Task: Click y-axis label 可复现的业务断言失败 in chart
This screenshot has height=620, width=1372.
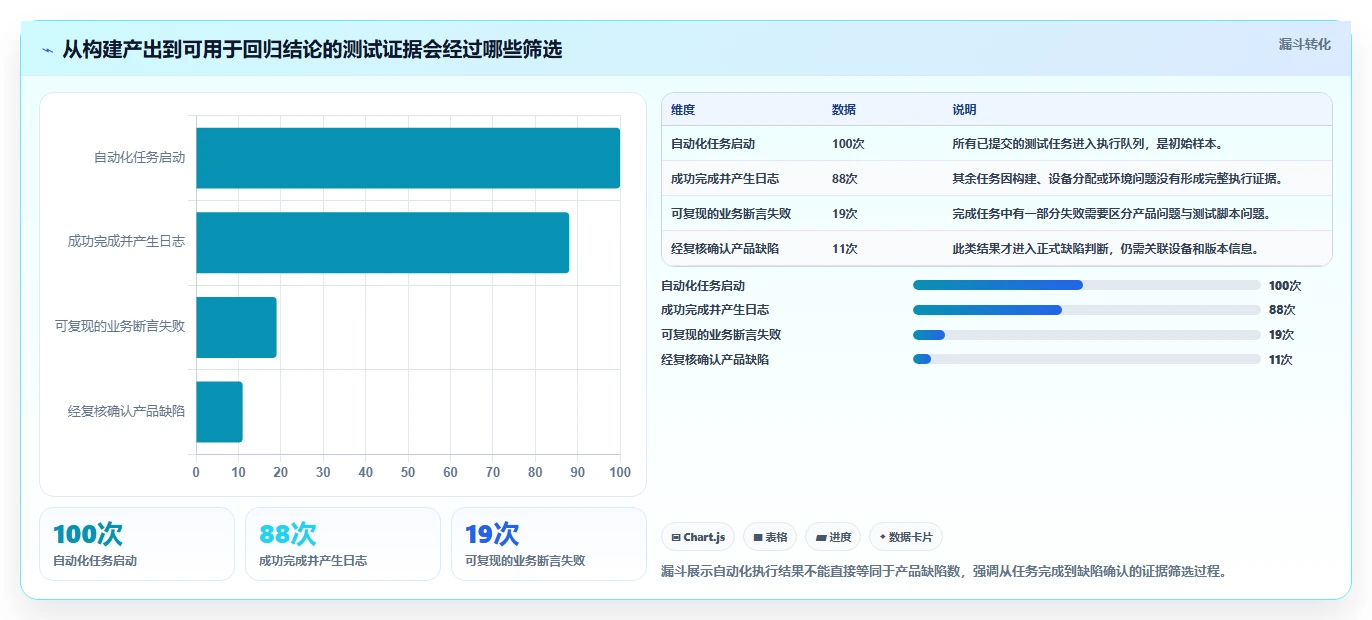Action: [x=120, y=327]
